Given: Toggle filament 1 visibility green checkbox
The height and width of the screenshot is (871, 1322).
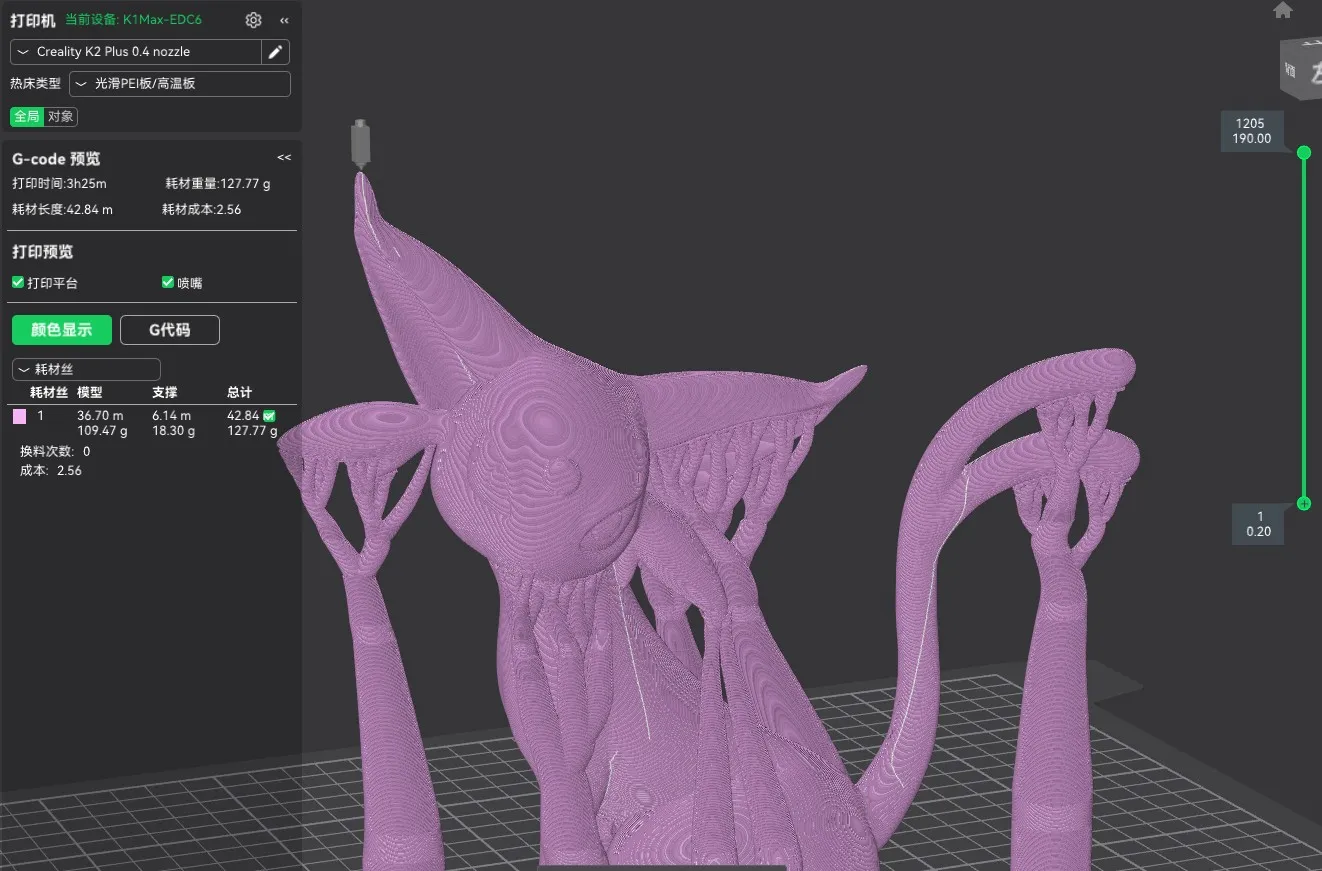Looking at the screenshot, I should pos(269,416).
